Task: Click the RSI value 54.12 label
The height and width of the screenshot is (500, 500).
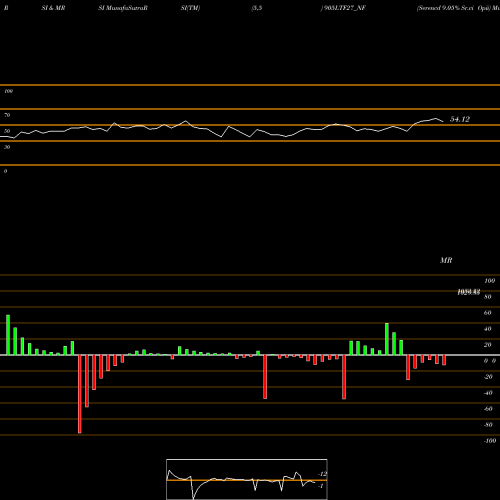Action: pos(460,119)
